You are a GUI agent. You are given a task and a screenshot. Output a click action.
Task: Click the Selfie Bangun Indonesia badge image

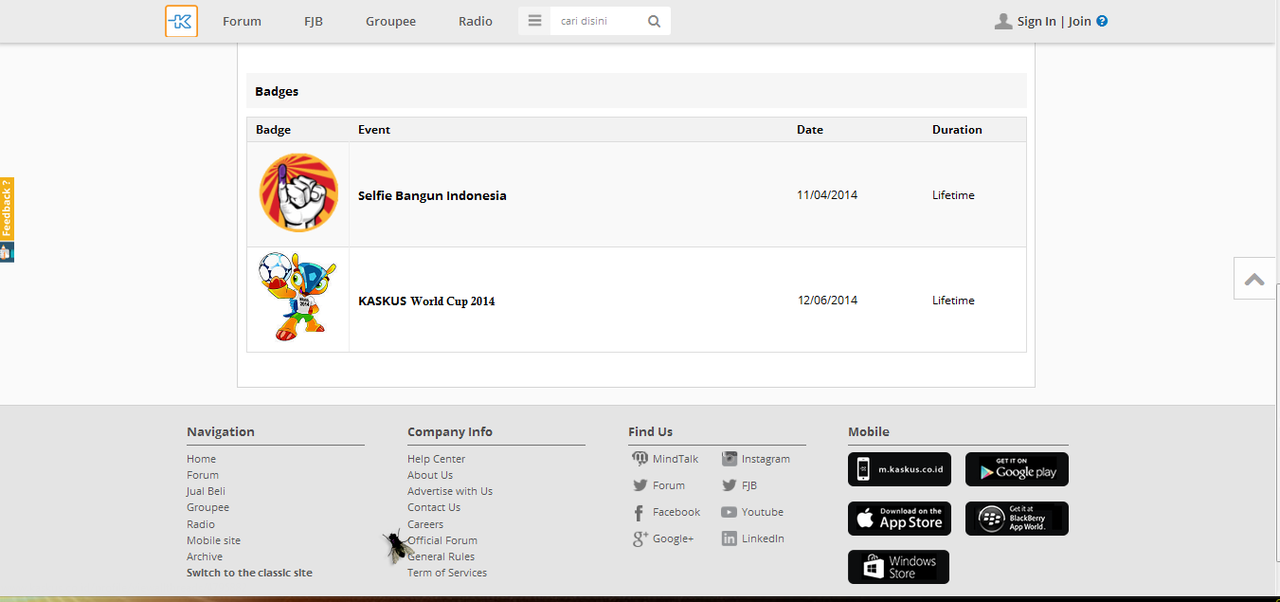298,193
